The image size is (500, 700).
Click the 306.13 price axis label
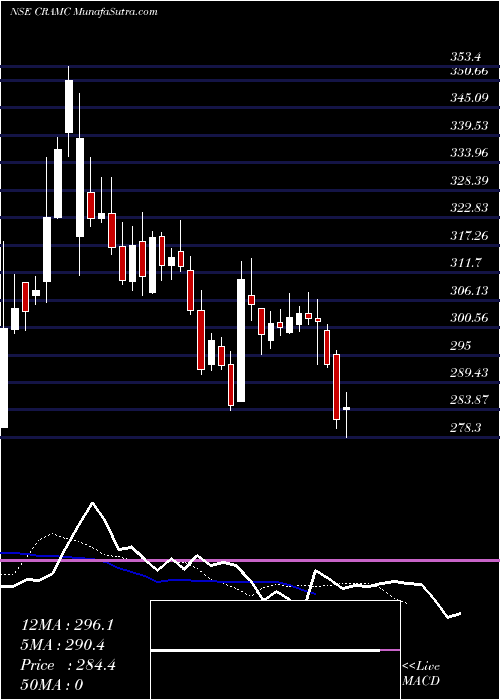(x=469, y=291)
